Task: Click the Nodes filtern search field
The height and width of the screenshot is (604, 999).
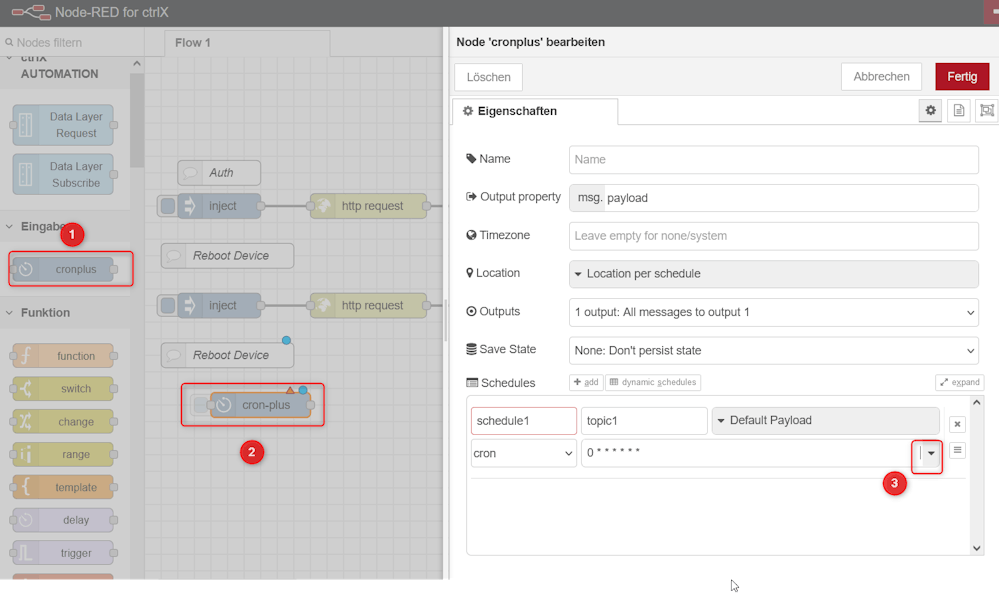Action: 72,43
